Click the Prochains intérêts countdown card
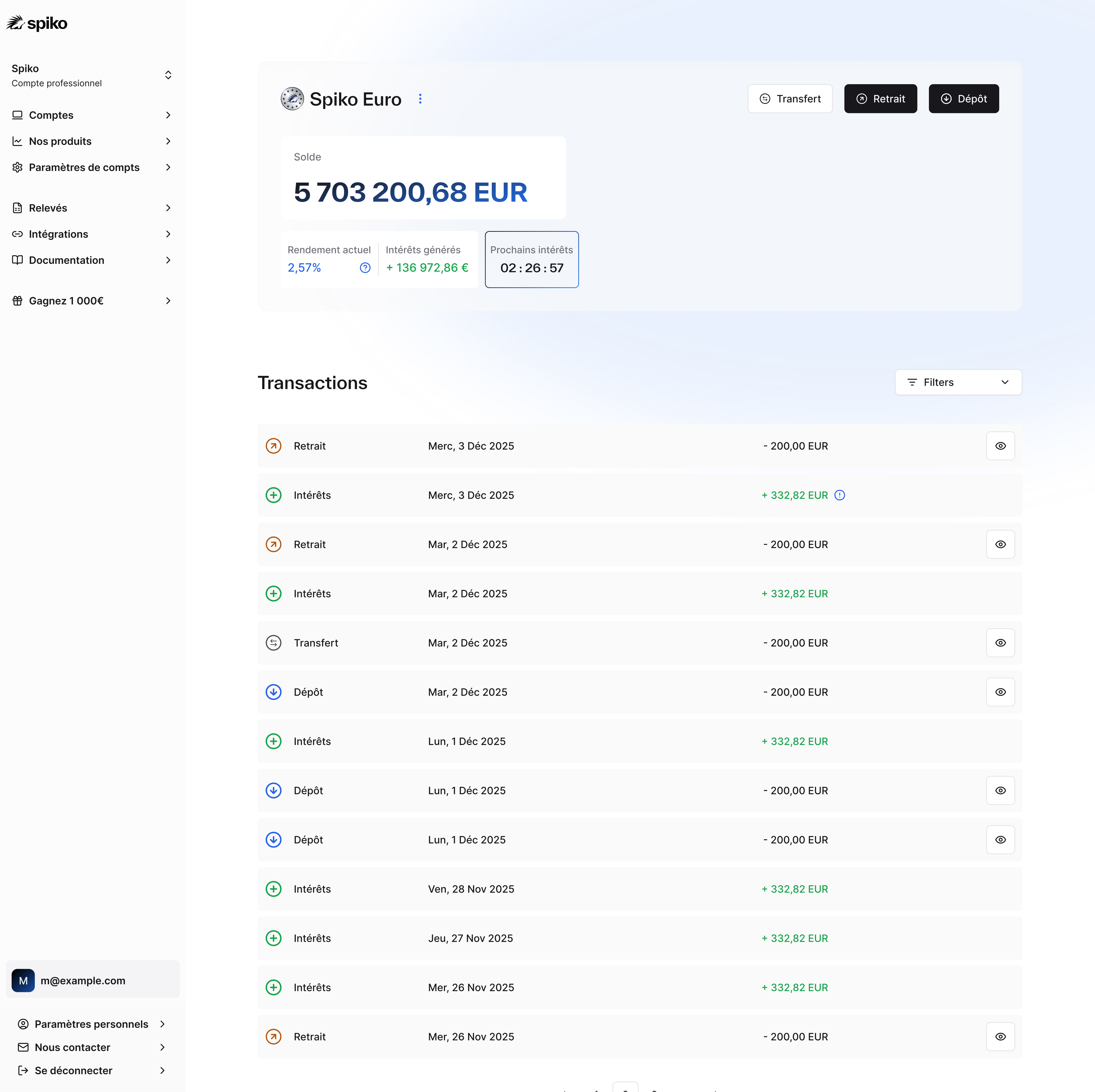1095x1092 pixels. pos(532,260)
